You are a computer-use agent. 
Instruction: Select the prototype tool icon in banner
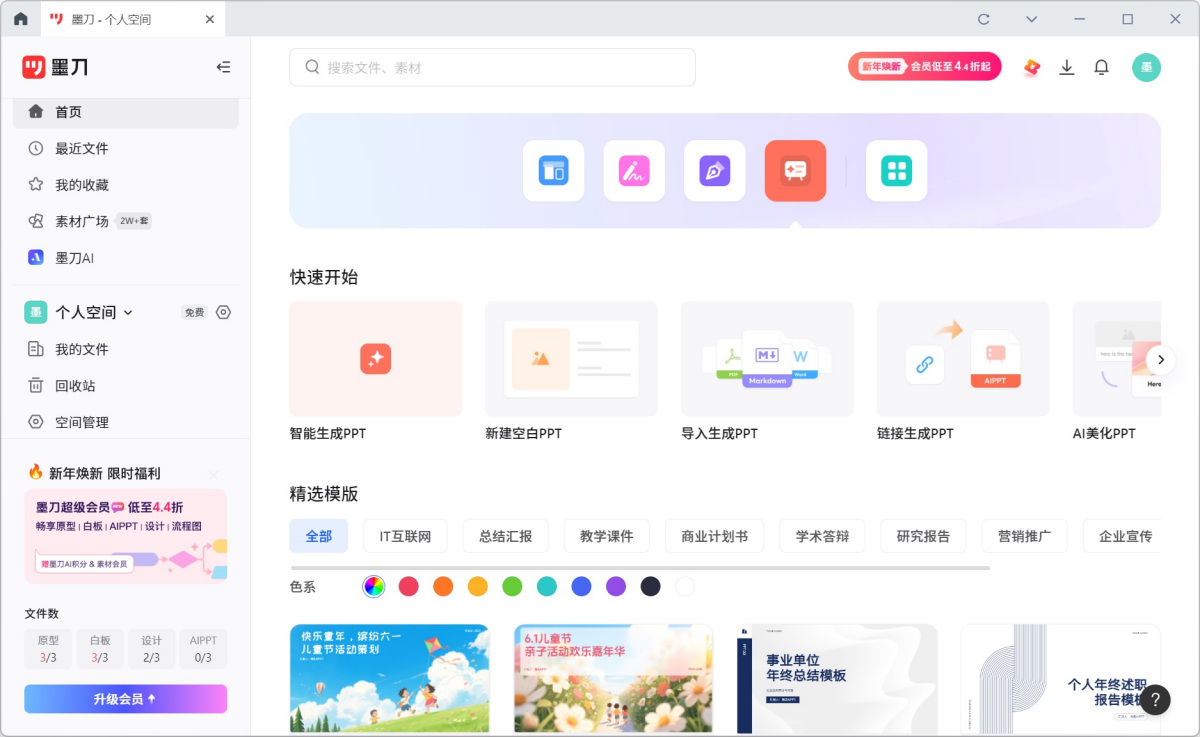click(553, 171)
